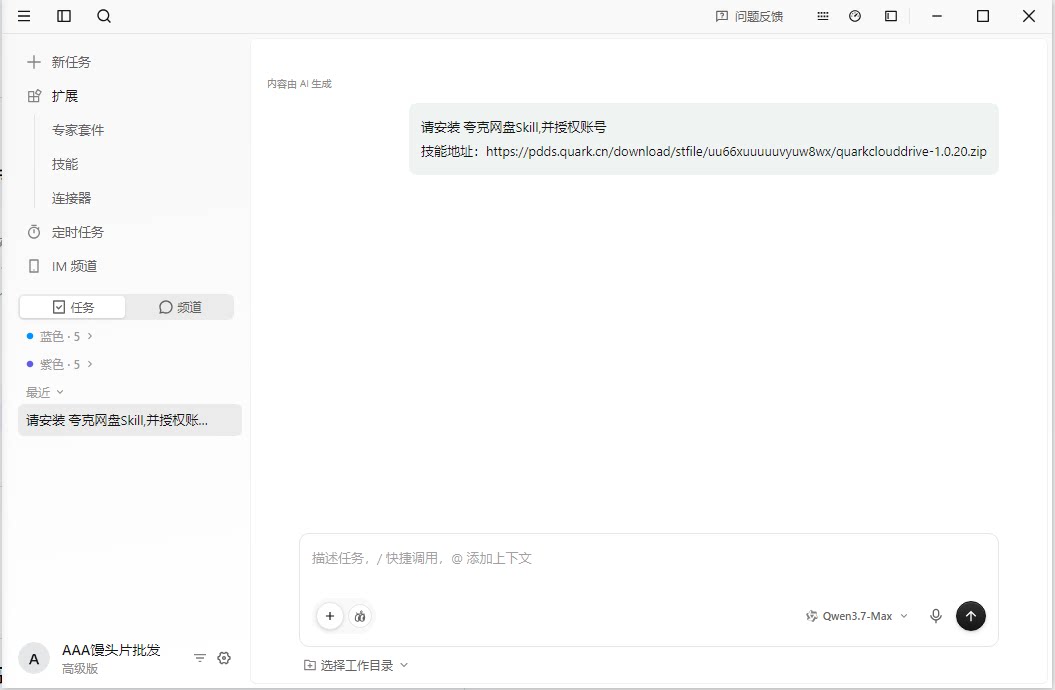This screenshot has width=1055, height=690.
Task: Open account AAA馒头片批发
Action: 111,650
